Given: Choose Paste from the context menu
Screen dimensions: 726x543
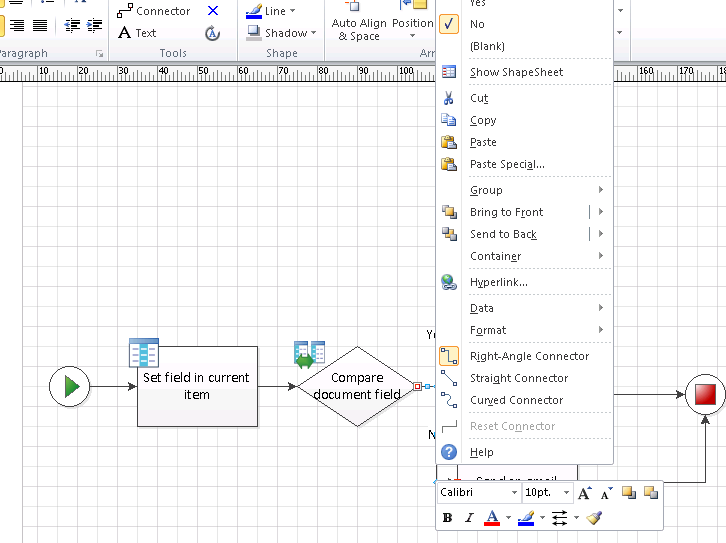Looking at the screenshot, I should [525, 142].
